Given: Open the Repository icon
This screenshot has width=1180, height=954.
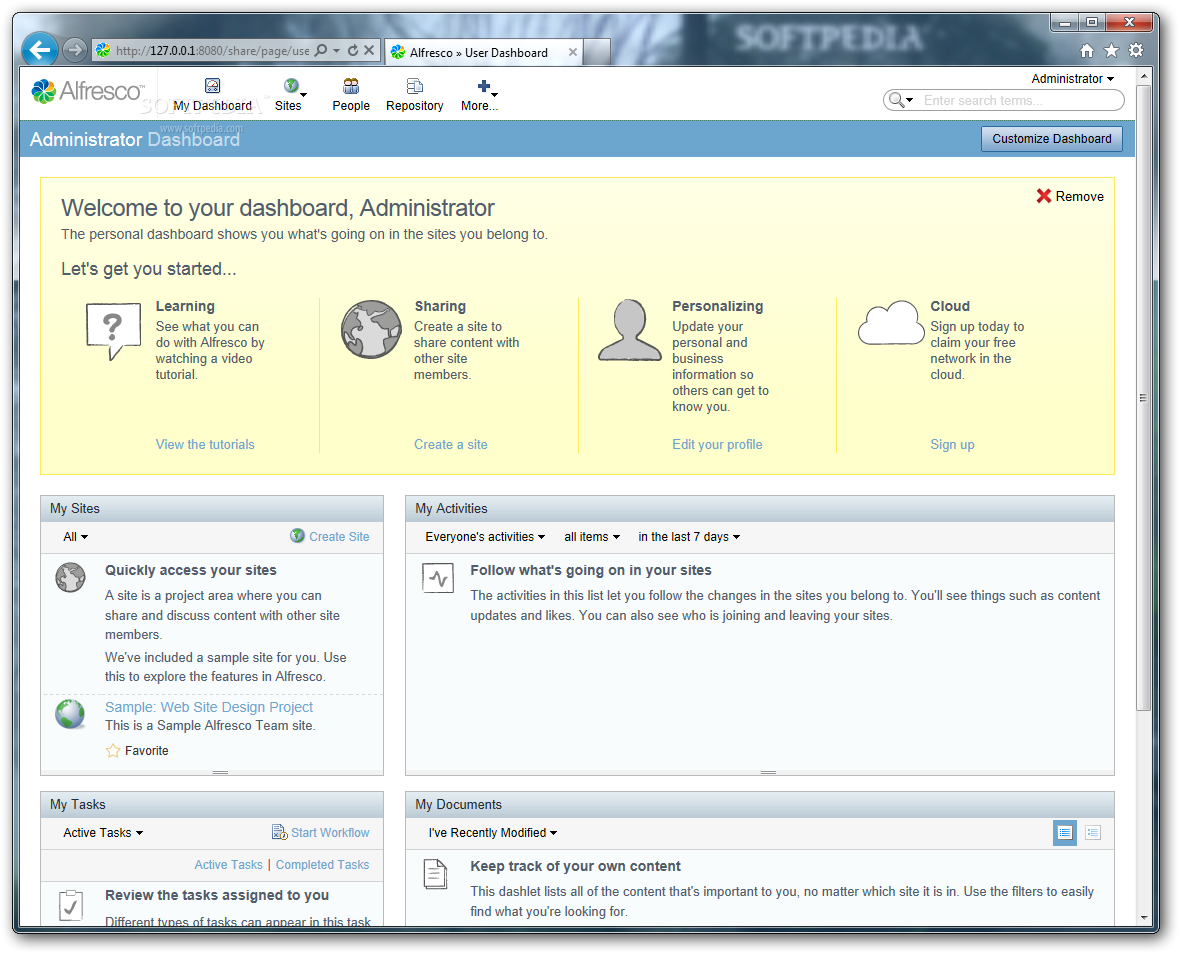Looking at the screenshot, I should click(x=415, y=86).
